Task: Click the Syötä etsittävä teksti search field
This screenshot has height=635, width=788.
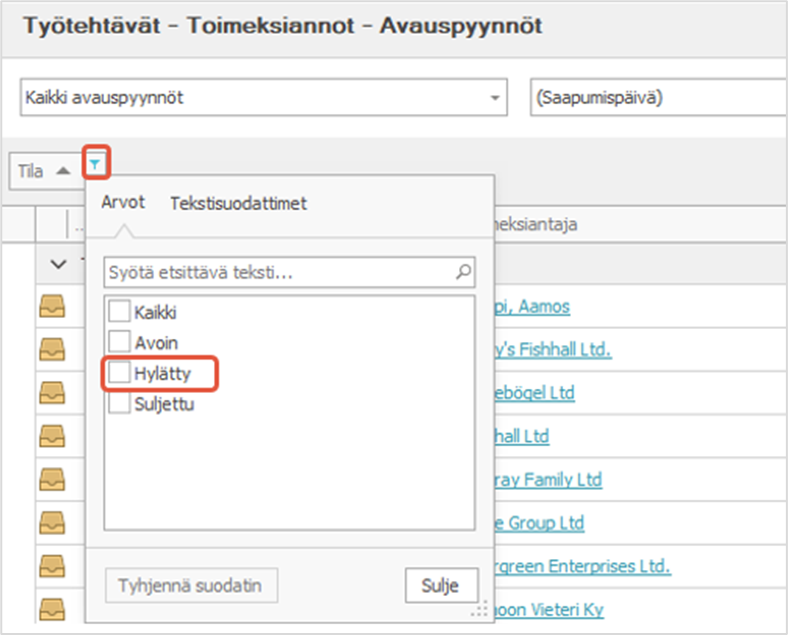Action: point(278,271)
